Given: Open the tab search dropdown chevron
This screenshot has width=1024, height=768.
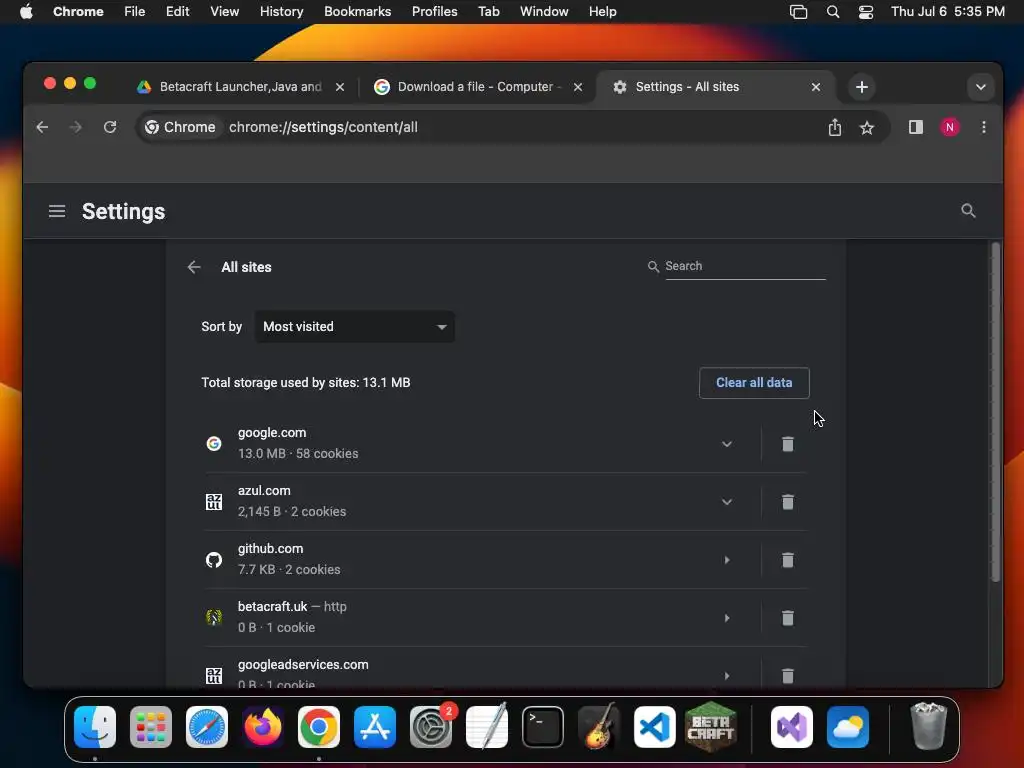Looking at the screenshot, I should (x=980, y=87).
